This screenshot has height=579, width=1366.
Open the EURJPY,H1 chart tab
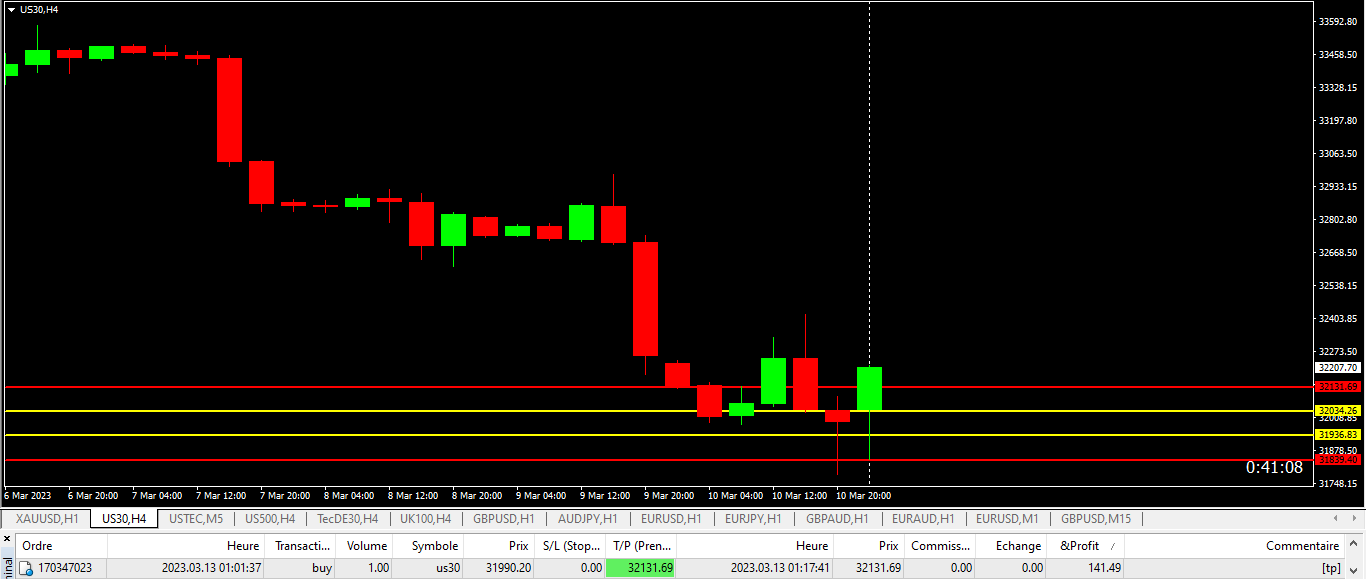click(753, 519)
